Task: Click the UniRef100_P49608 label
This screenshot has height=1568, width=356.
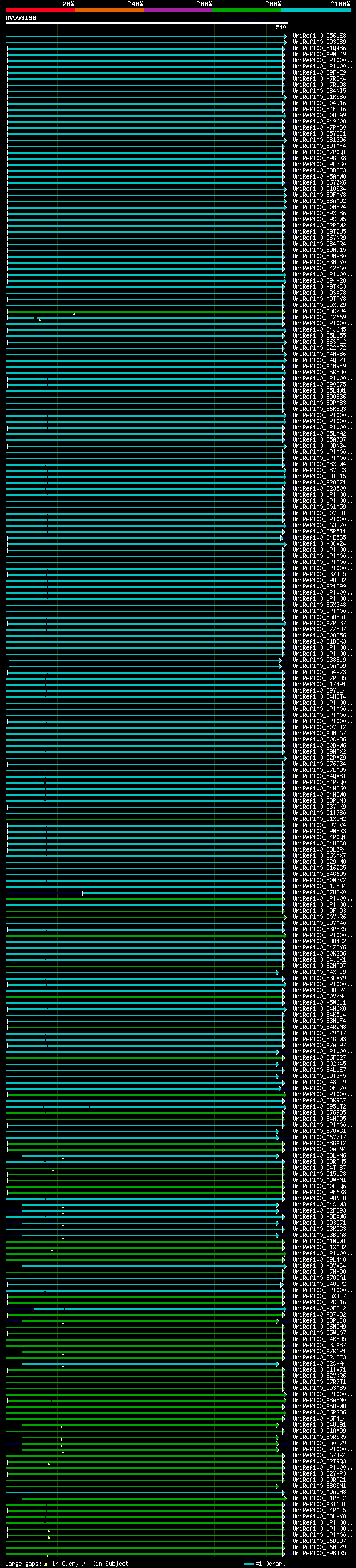Action: pyautogui.click(x=319, y=121)
